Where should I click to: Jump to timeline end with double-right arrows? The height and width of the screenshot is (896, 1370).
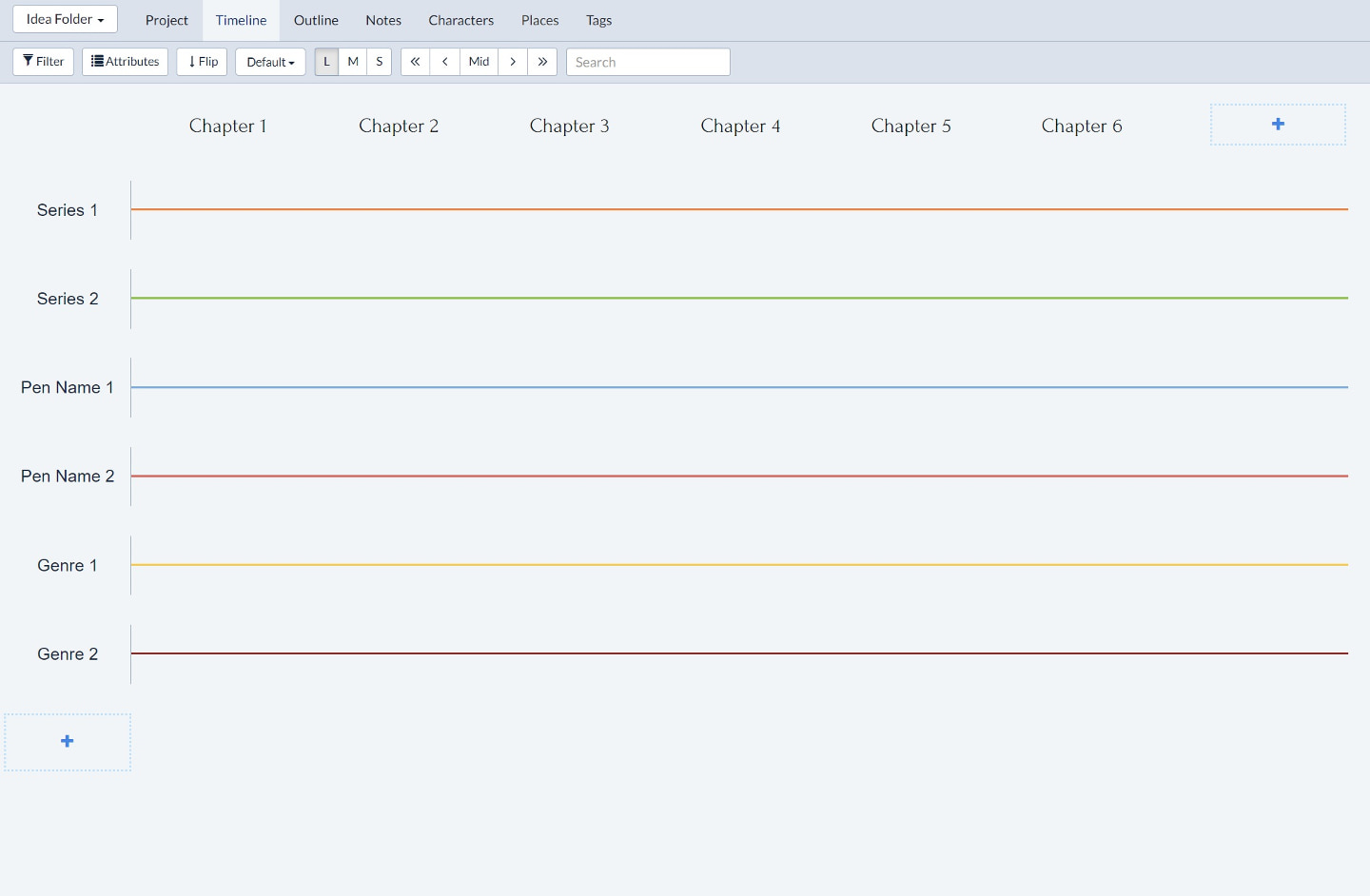click(x=542, y=62)
